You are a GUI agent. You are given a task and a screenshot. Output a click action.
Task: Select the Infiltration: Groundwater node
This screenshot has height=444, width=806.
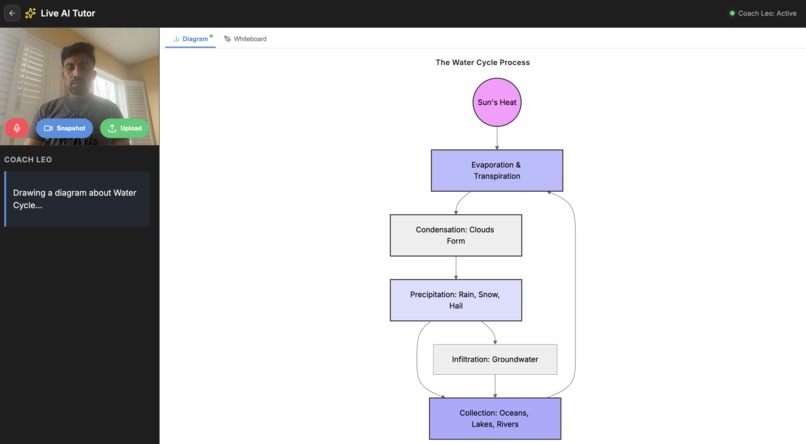495,359
